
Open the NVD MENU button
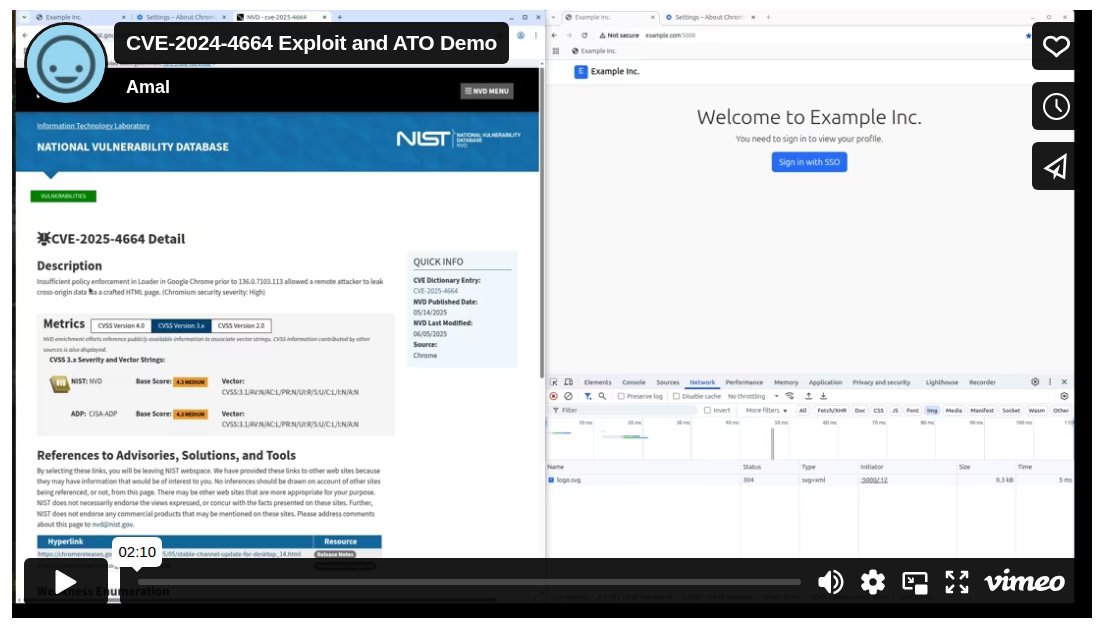click(x=487, y=91)
